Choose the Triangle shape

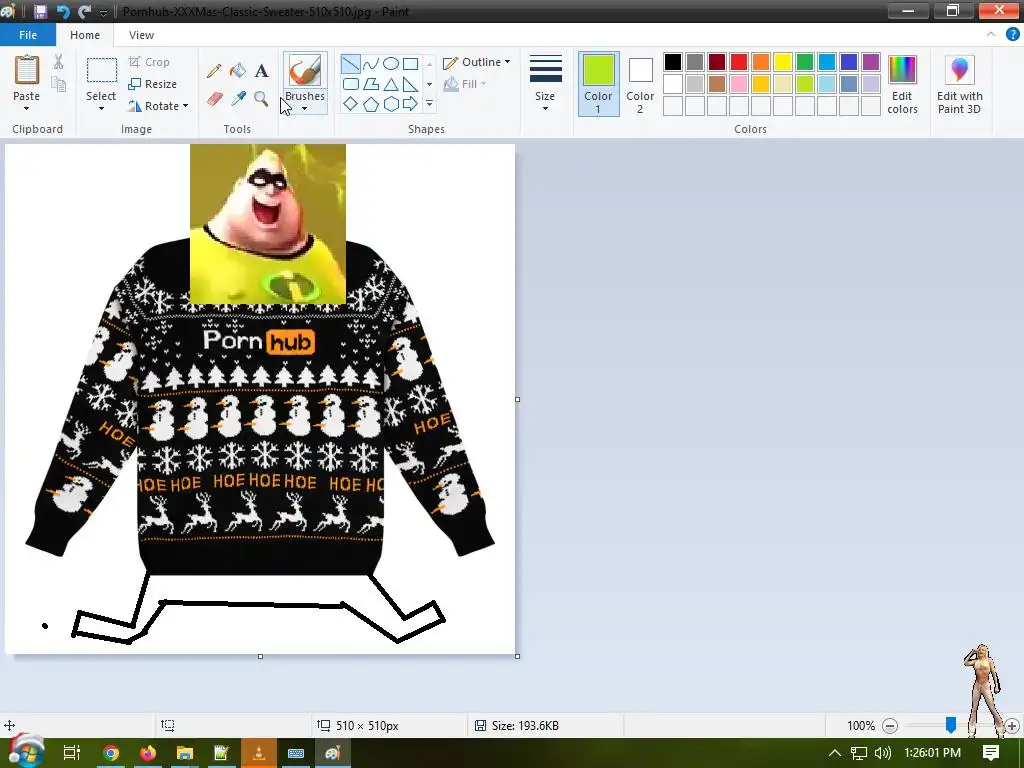(x=391, y=84)
